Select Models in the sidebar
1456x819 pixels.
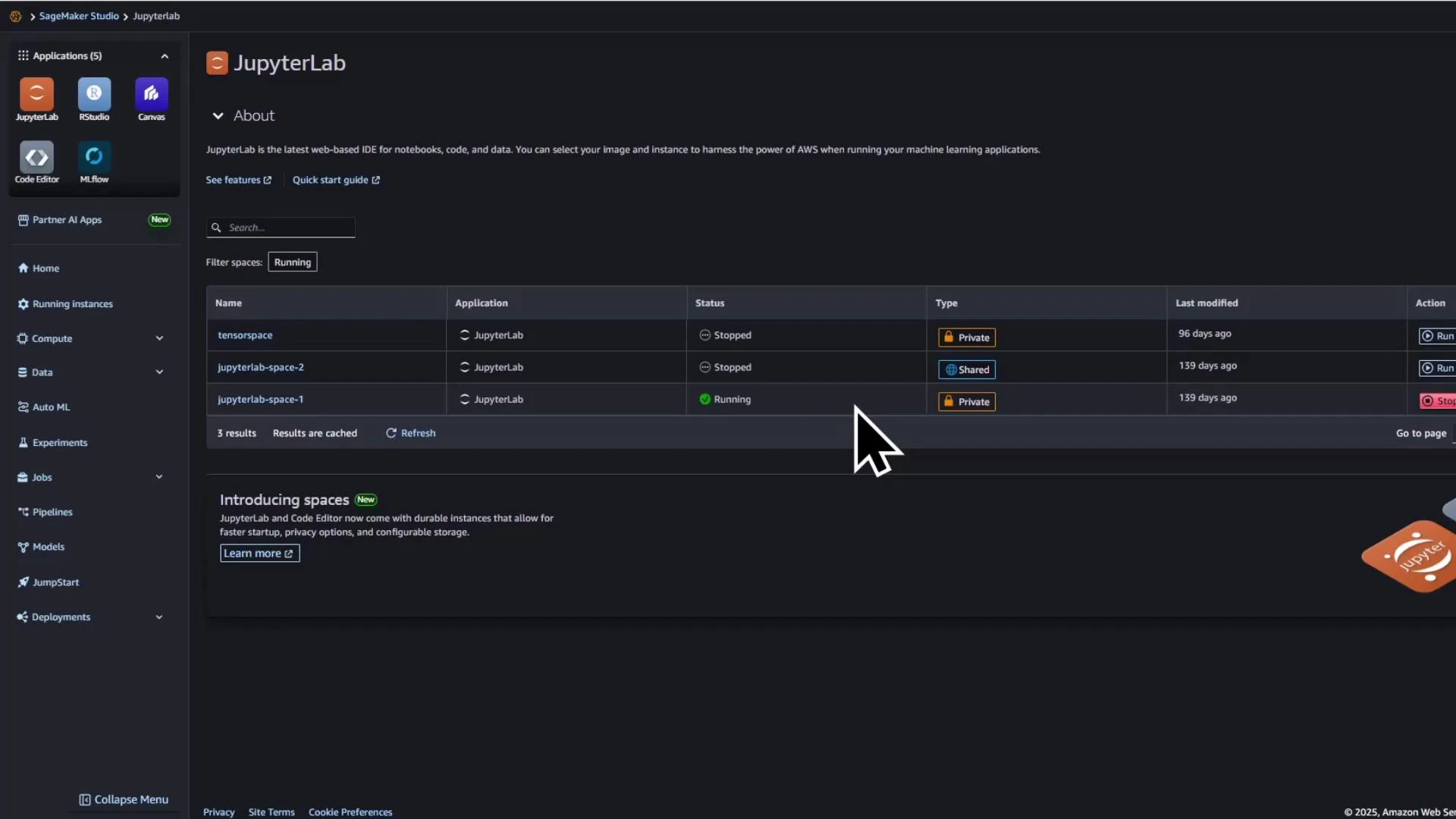[x=49, y=546]
